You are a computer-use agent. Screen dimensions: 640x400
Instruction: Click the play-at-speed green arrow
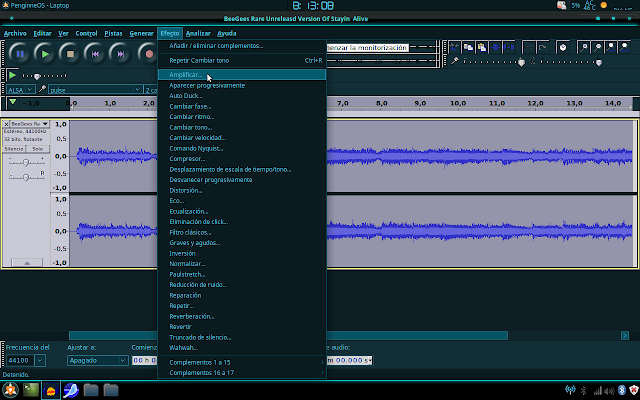[x=12, y=76]
